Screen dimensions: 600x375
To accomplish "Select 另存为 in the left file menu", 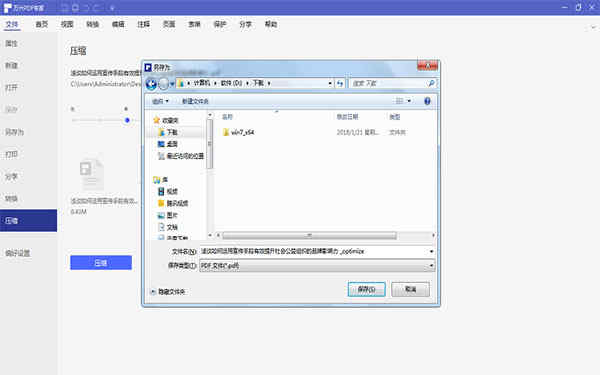I will pyautogui.click(x=15, y=132).
